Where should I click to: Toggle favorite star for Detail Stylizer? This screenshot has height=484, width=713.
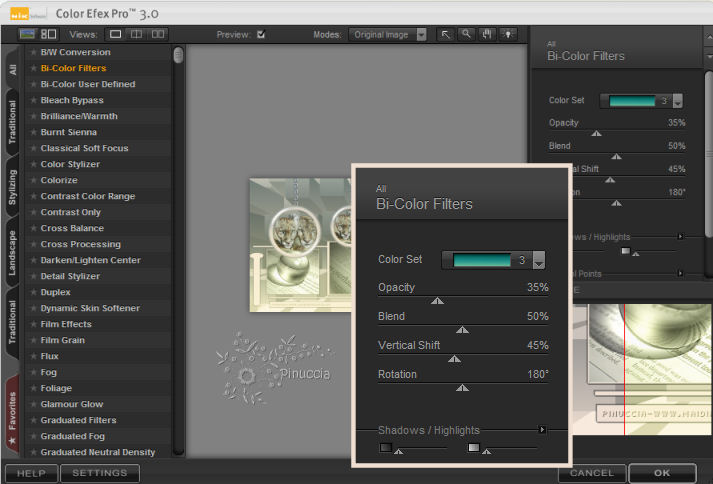tap(34, 276)
